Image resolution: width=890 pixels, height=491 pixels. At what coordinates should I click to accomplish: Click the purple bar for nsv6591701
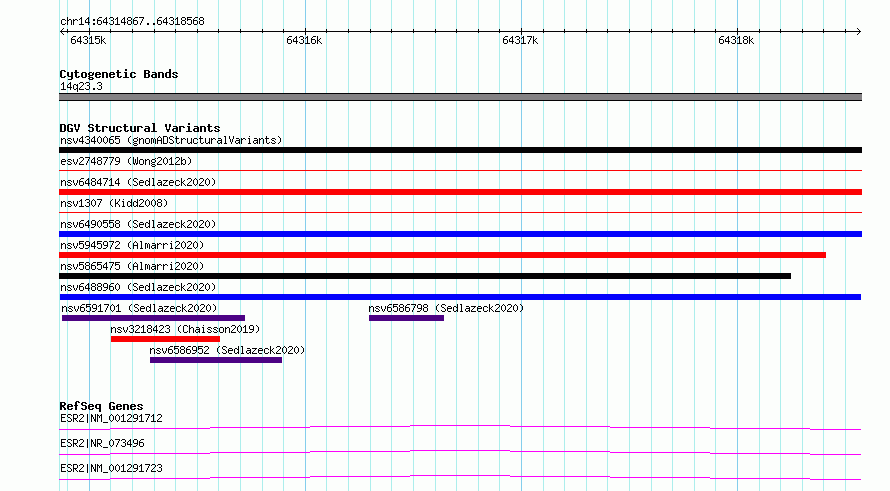[153, 318]
